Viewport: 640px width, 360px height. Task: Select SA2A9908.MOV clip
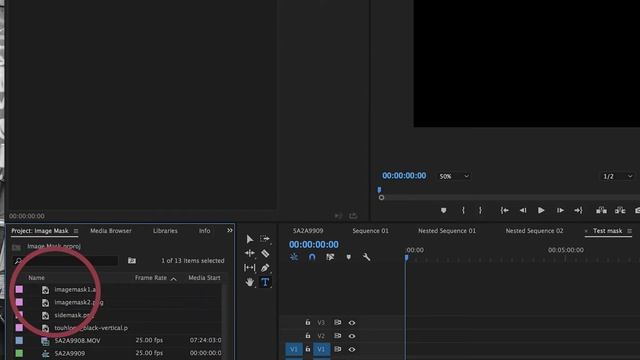pos(77,340)
